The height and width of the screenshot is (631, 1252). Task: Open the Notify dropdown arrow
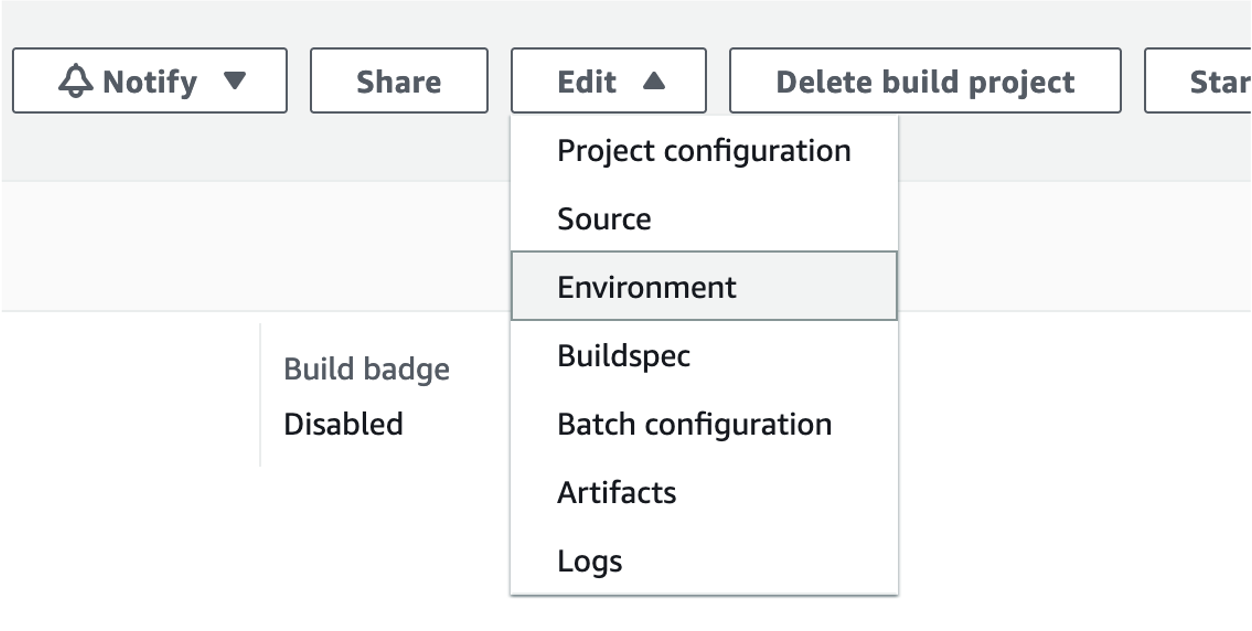click(x=235, y=80)
